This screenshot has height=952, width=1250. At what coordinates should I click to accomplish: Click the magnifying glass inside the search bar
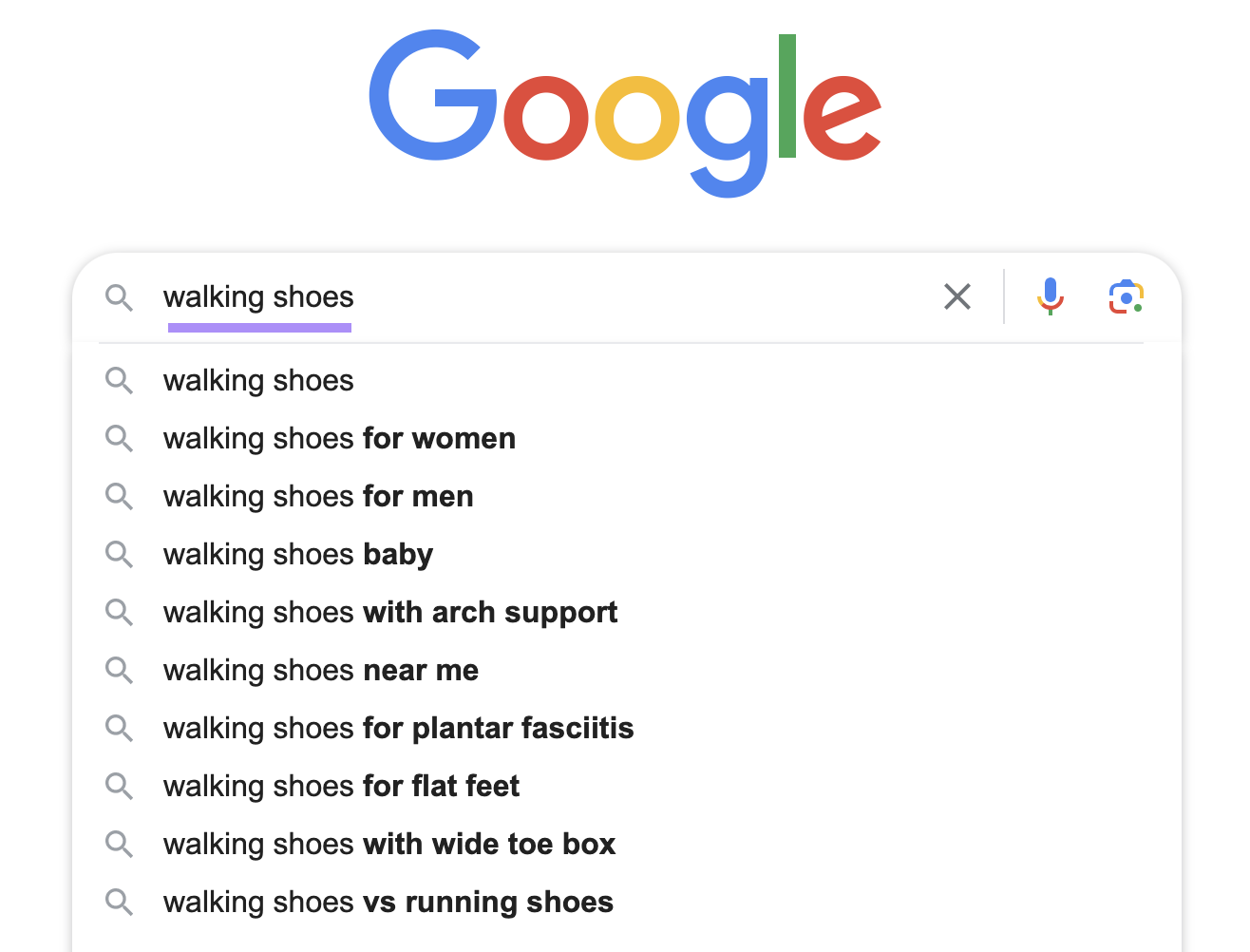point(120,297)
